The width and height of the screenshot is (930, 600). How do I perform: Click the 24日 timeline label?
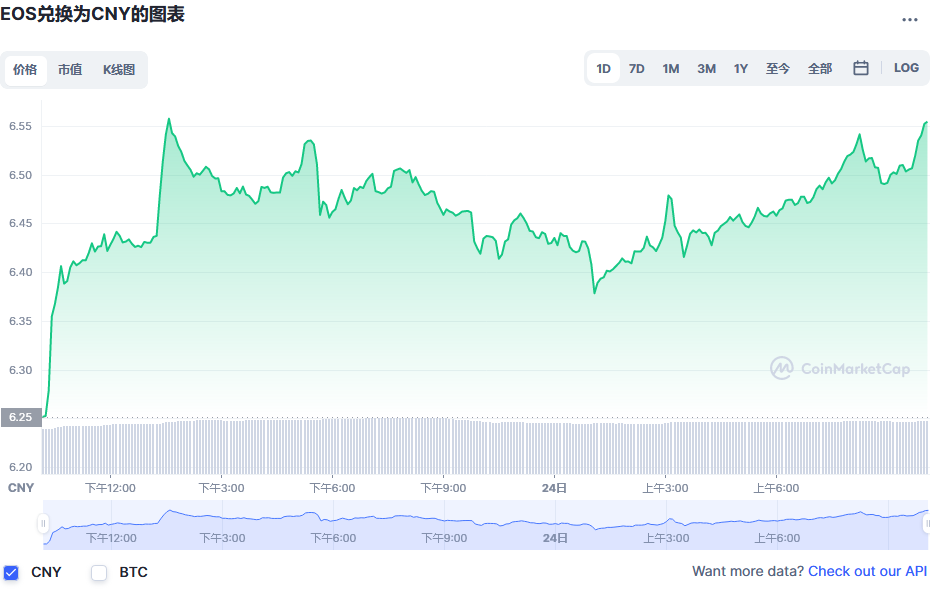[x=553, y=488]
